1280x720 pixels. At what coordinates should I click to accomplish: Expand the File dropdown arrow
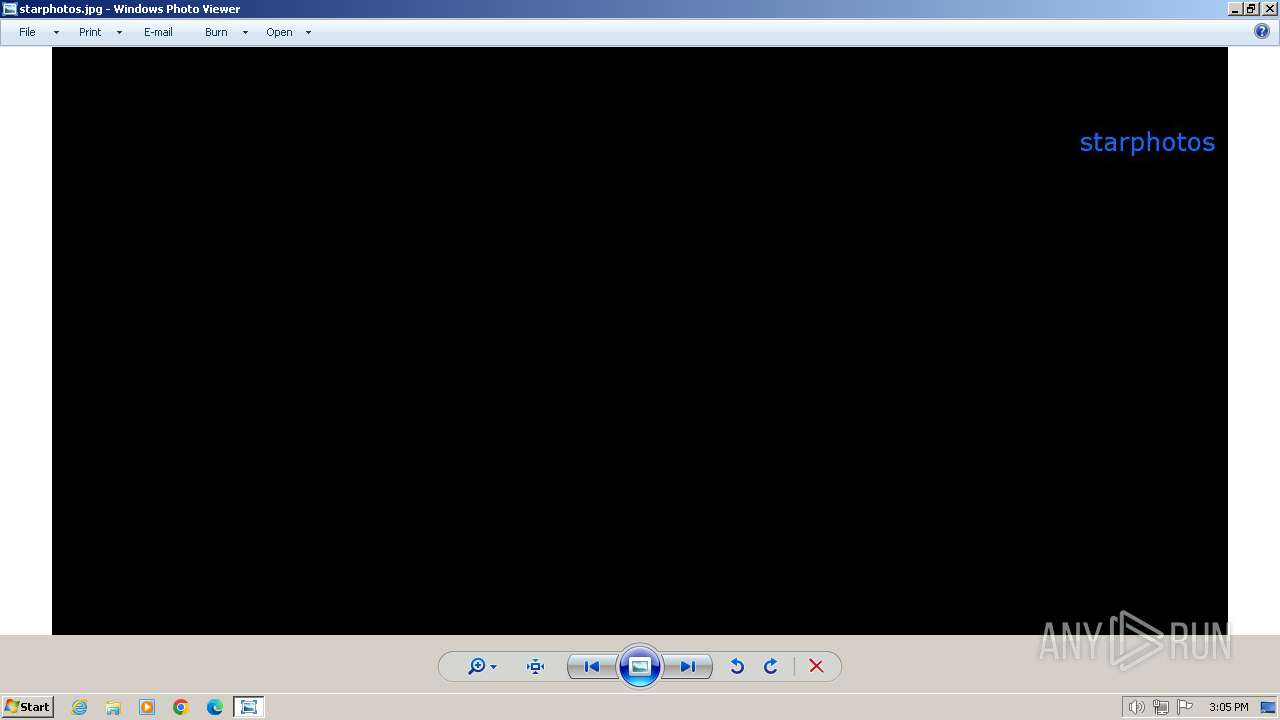[56, 32]
